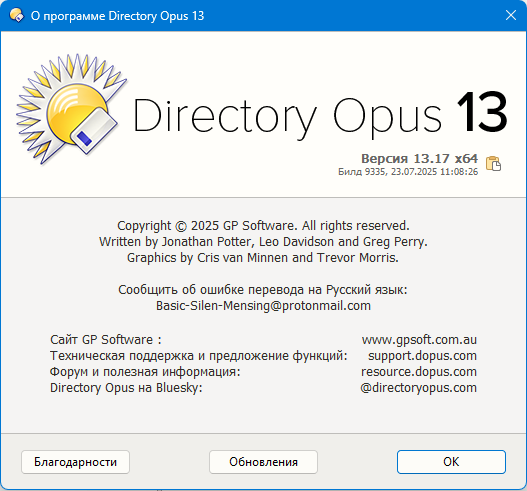The image size is (527, 491).
Task: Open the Благодарности credits button
Action: (x=75, y=462)
